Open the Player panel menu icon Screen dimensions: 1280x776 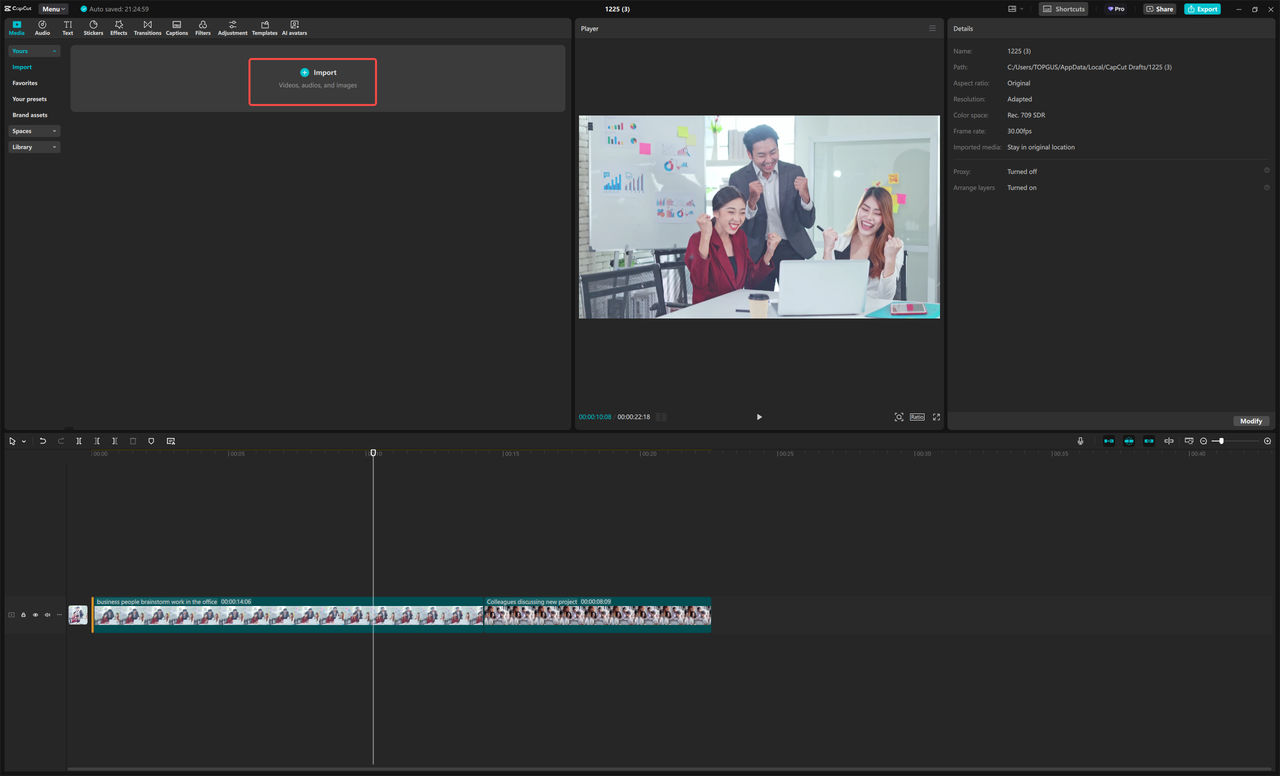coord(932,28)
